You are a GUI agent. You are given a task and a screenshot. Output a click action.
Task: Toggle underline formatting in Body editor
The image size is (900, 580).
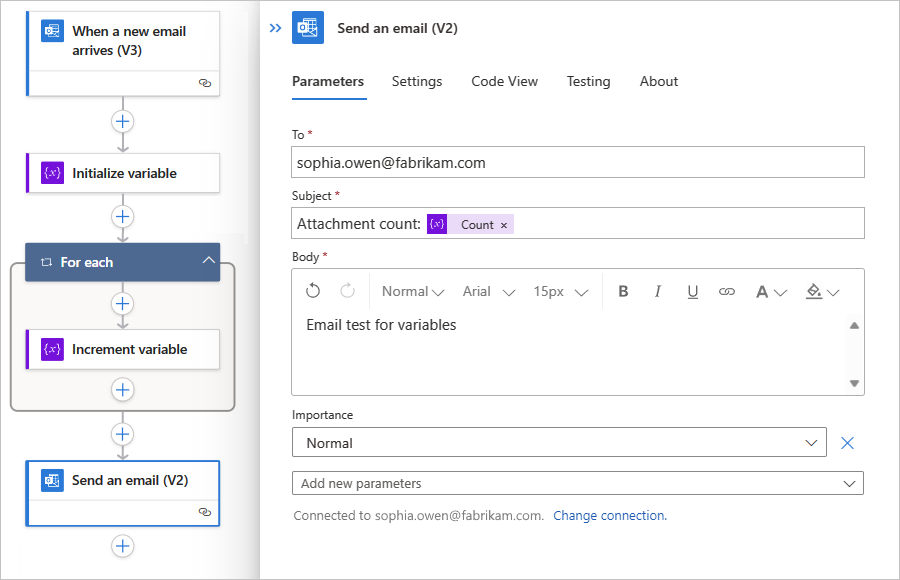pyautogui.click(x=692, y=291)
